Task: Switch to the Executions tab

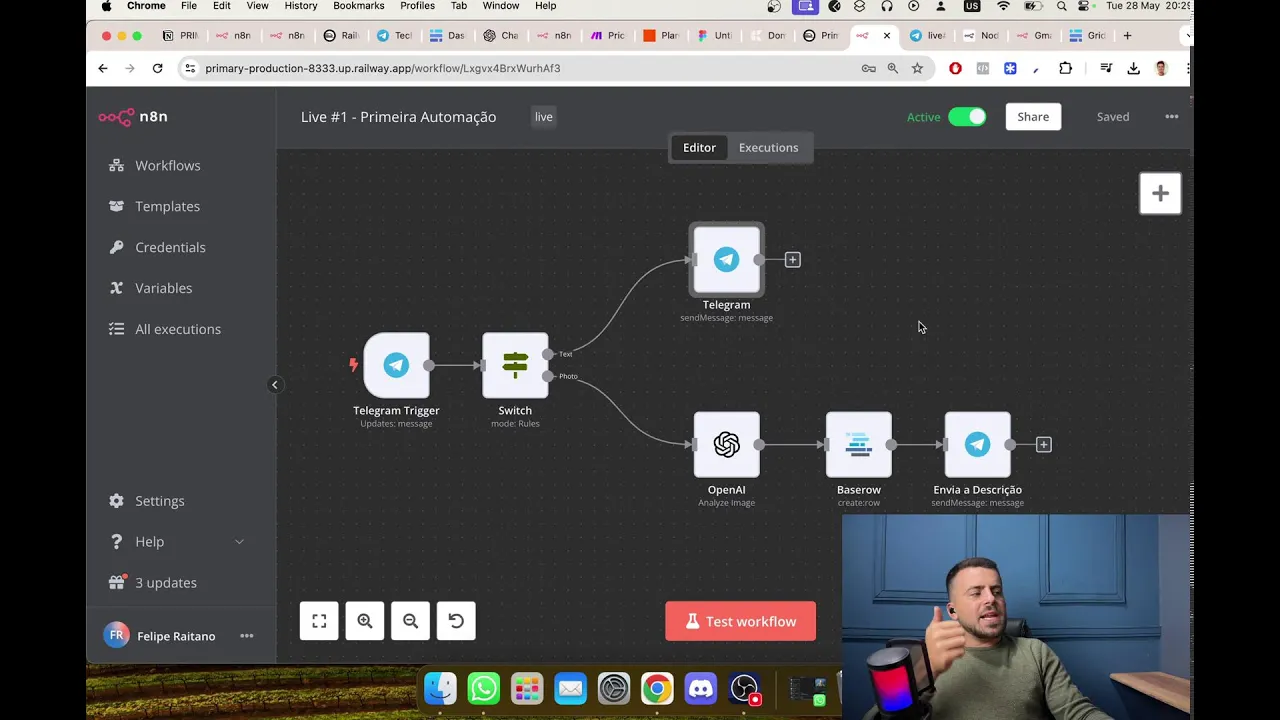Action: [768, 148]
